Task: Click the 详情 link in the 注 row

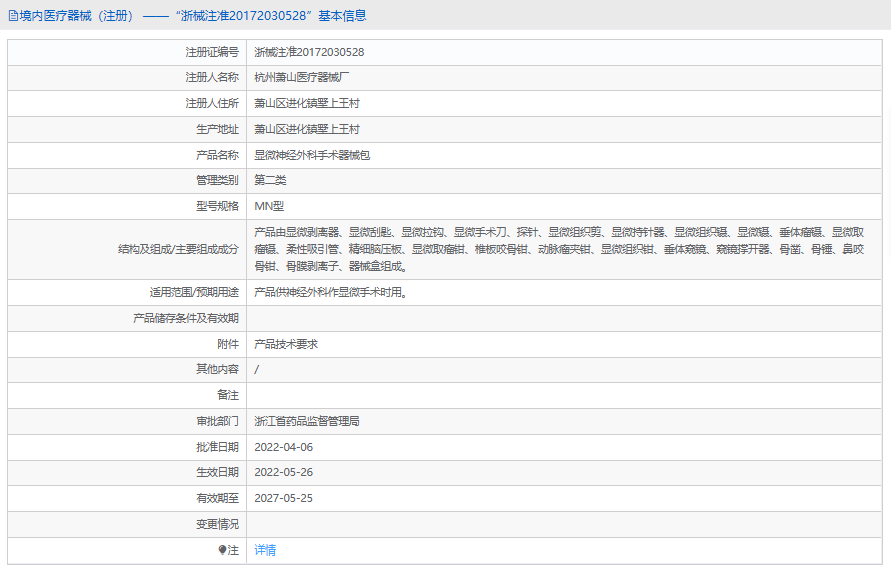Action: pyautogui.click(x=265, y=550)
